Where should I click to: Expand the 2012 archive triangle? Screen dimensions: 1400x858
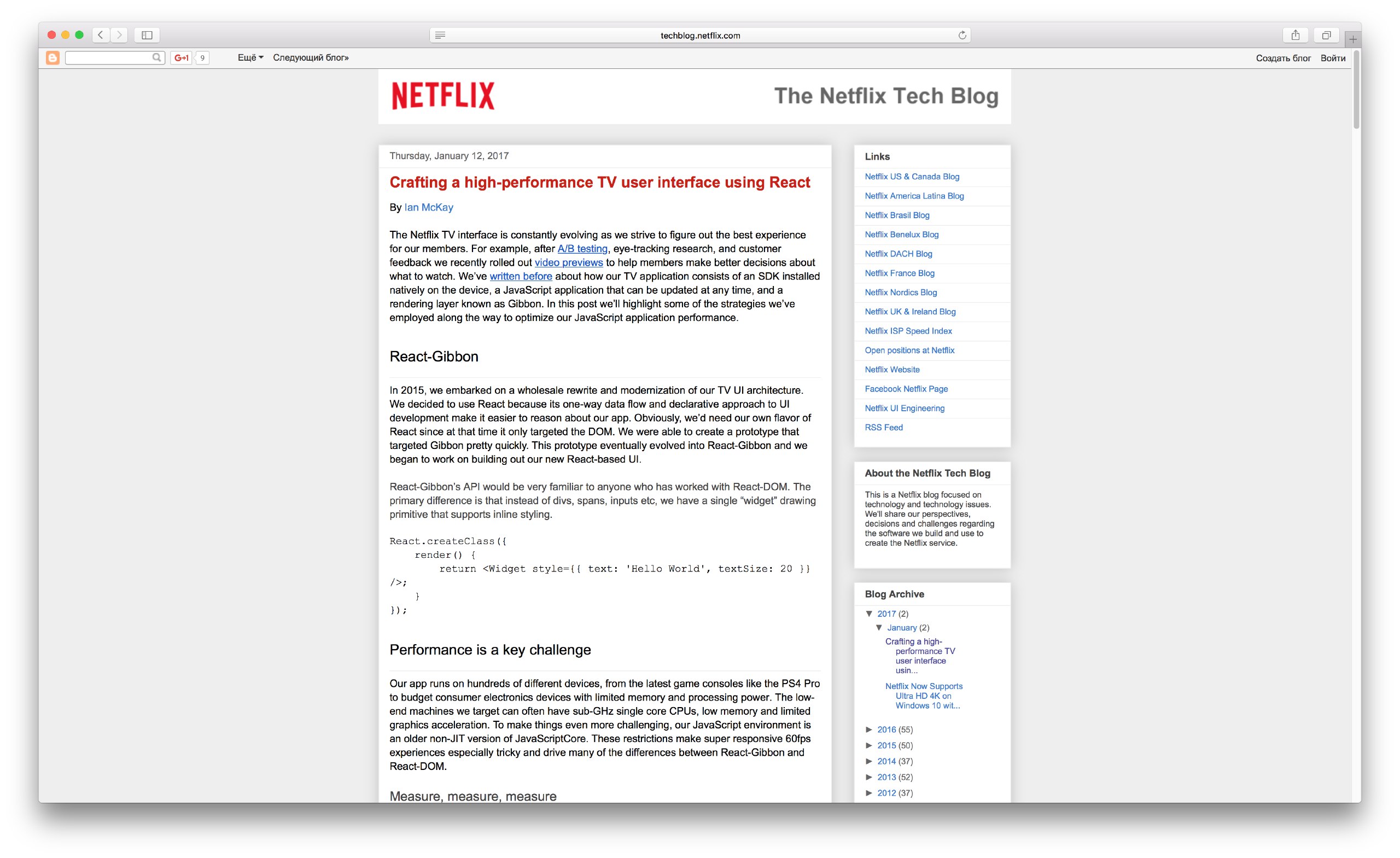pyautogui.click(x=870, y=793)
